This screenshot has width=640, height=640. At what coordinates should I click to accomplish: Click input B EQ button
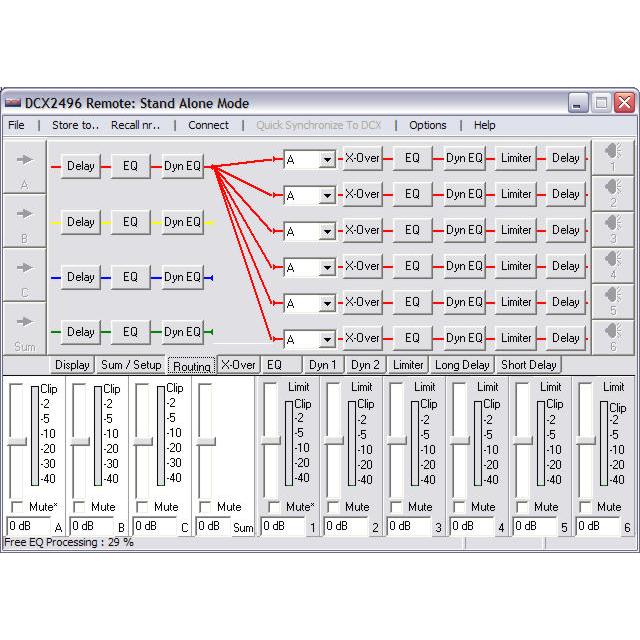tap(130, 222)
